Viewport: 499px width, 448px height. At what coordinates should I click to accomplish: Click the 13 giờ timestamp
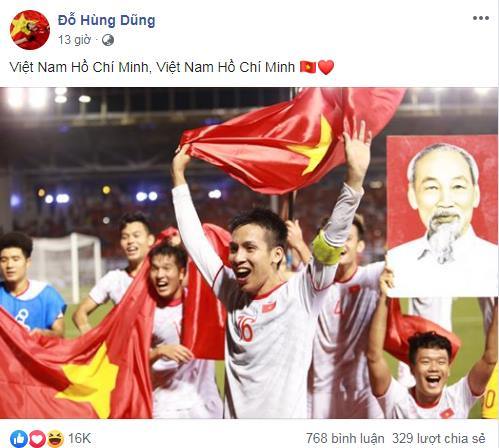(74, 40)
